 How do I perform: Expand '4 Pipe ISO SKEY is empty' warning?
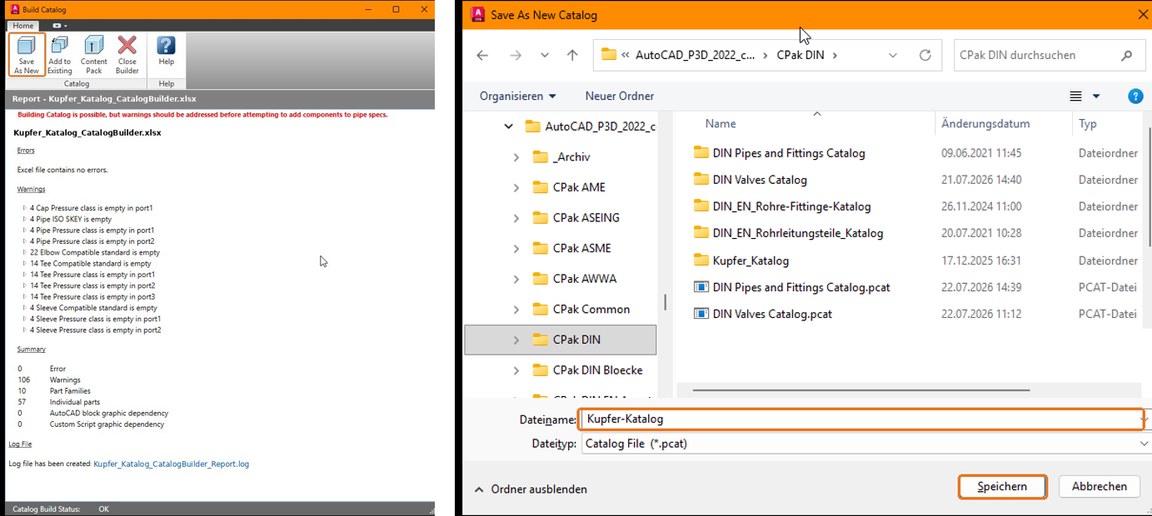point(25,219)
